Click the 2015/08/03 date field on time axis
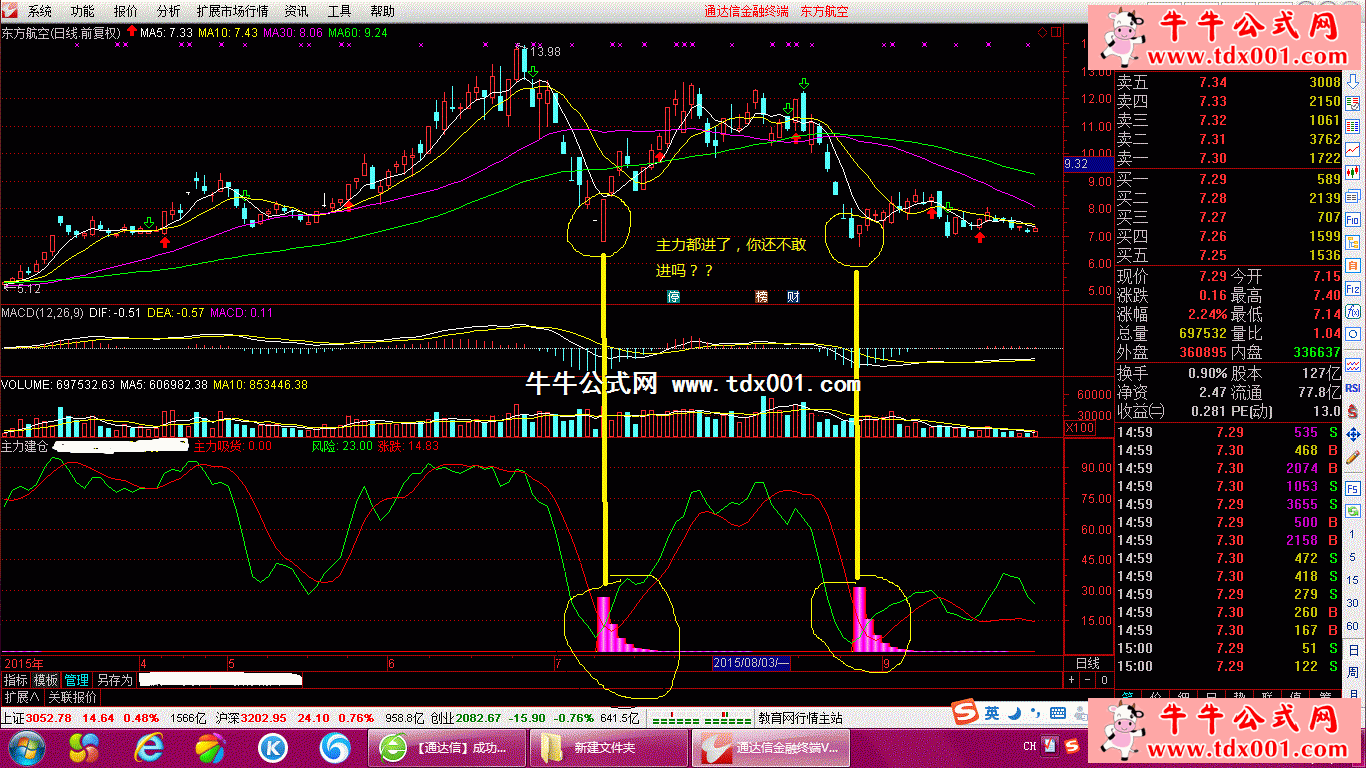 pyautogui.click(x=752, y=663)
